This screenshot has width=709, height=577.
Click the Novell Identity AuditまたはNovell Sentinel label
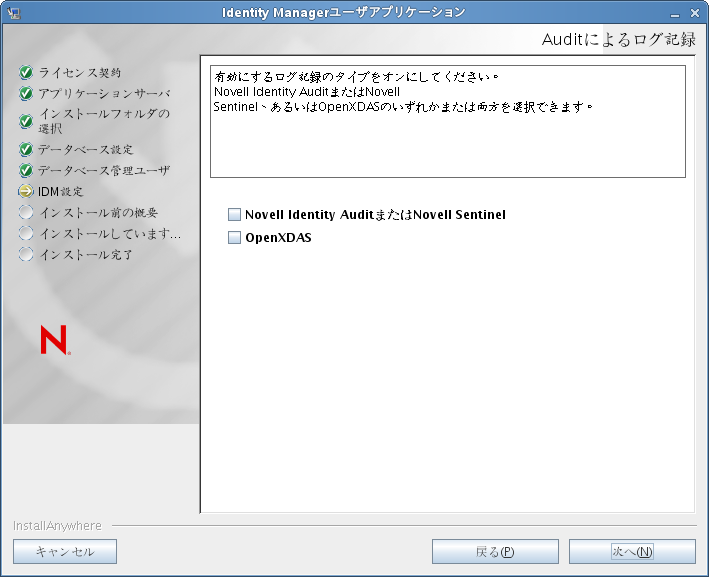(375, 214)
